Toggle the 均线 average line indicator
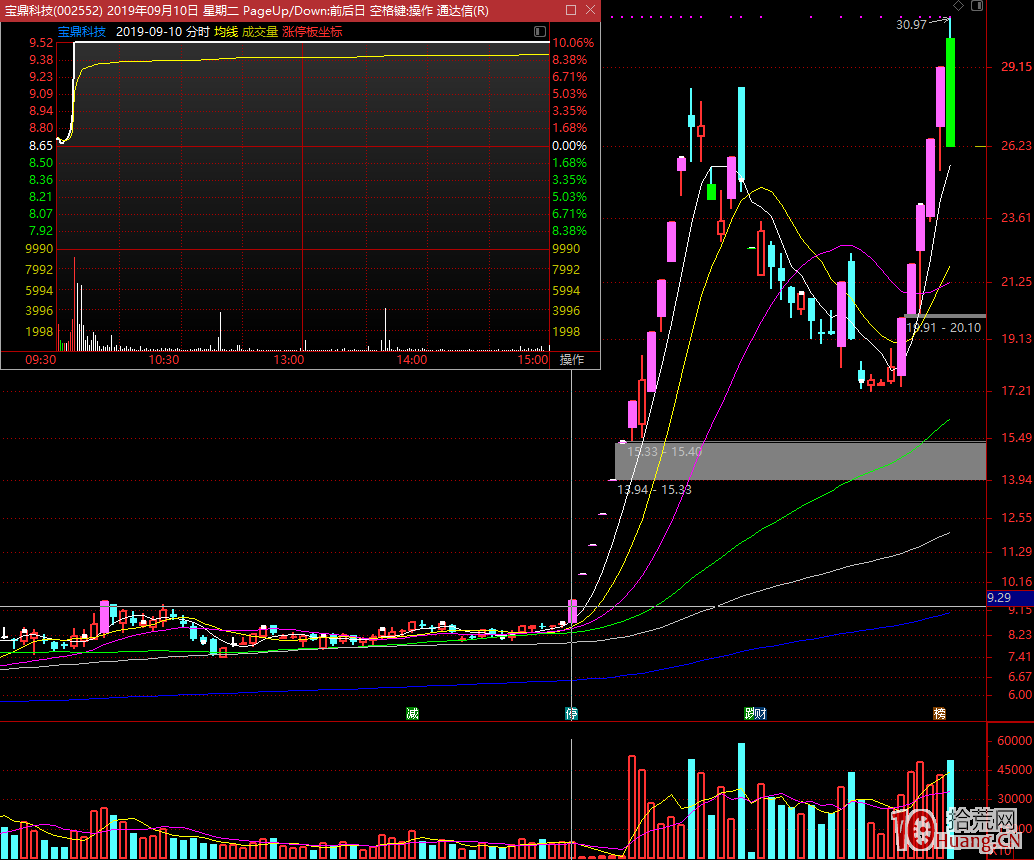This screenshot has width=1034, height=860. click(226, 32)
